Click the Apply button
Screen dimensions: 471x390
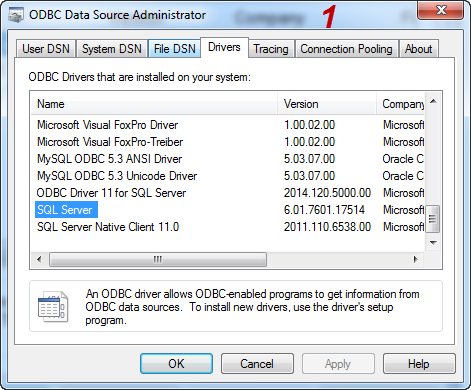pyautogui.click(x=338, y=364)
